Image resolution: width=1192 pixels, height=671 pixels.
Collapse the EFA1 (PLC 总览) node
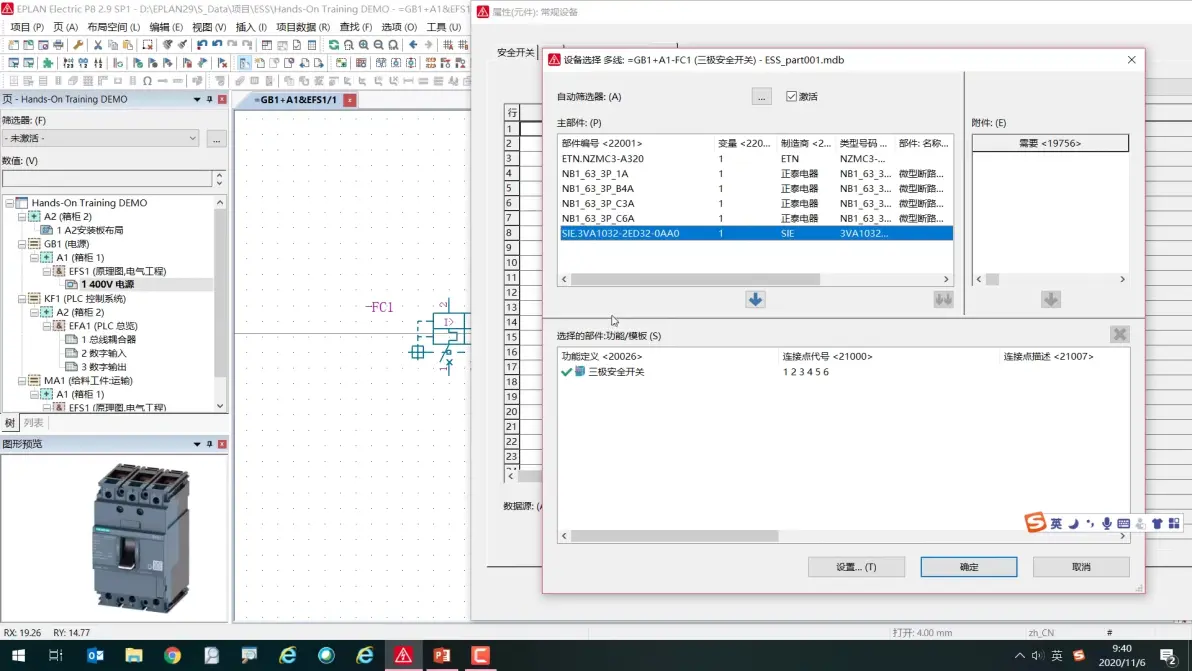(46, 326)
